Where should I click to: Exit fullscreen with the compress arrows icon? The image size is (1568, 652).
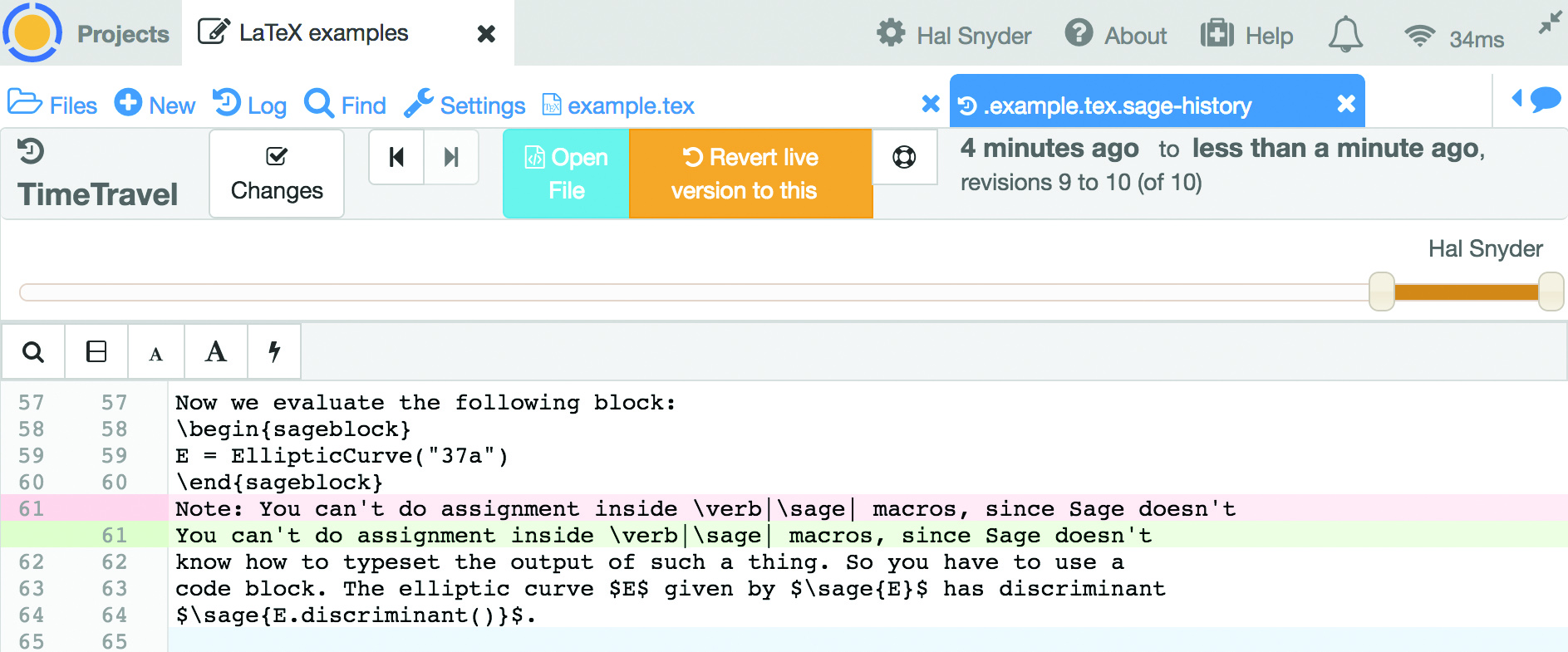(1549, 23)
